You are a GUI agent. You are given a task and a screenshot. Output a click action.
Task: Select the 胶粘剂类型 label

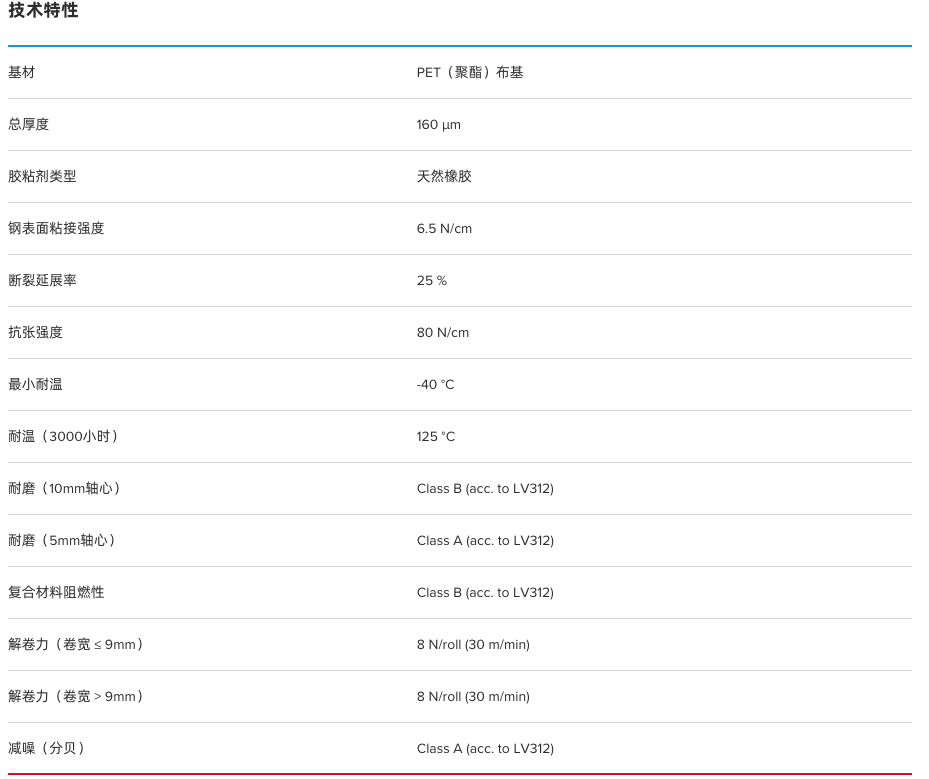42,177
